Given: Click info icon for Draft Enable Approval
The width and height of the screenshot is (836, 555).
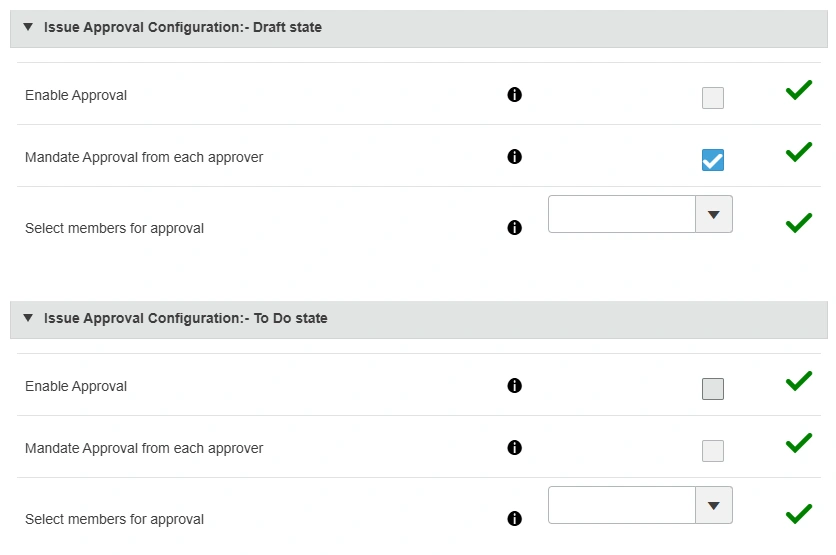Looking at the screenshot, I should coord(515,95).
